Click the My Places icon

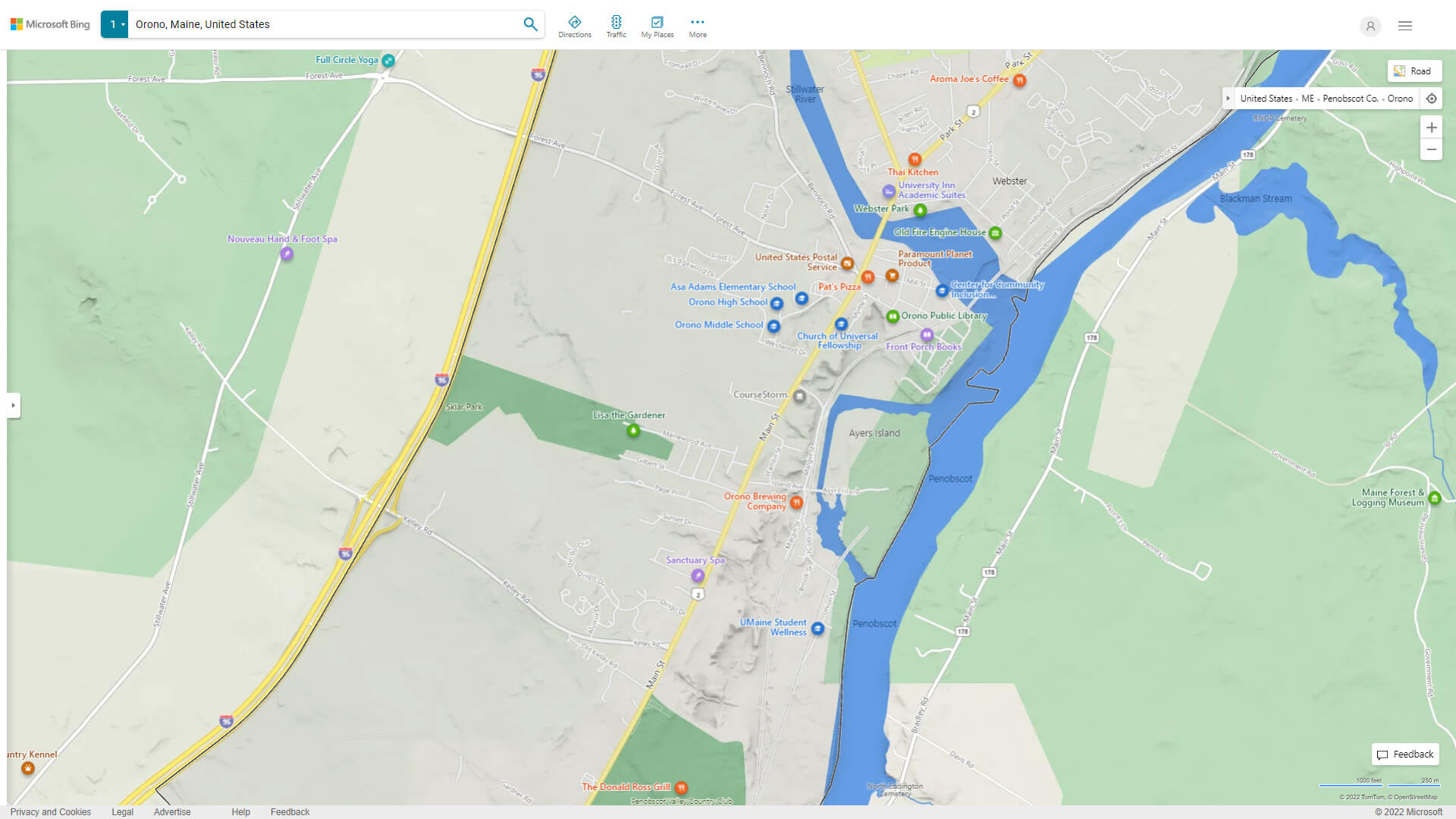[x=657, y=24]
